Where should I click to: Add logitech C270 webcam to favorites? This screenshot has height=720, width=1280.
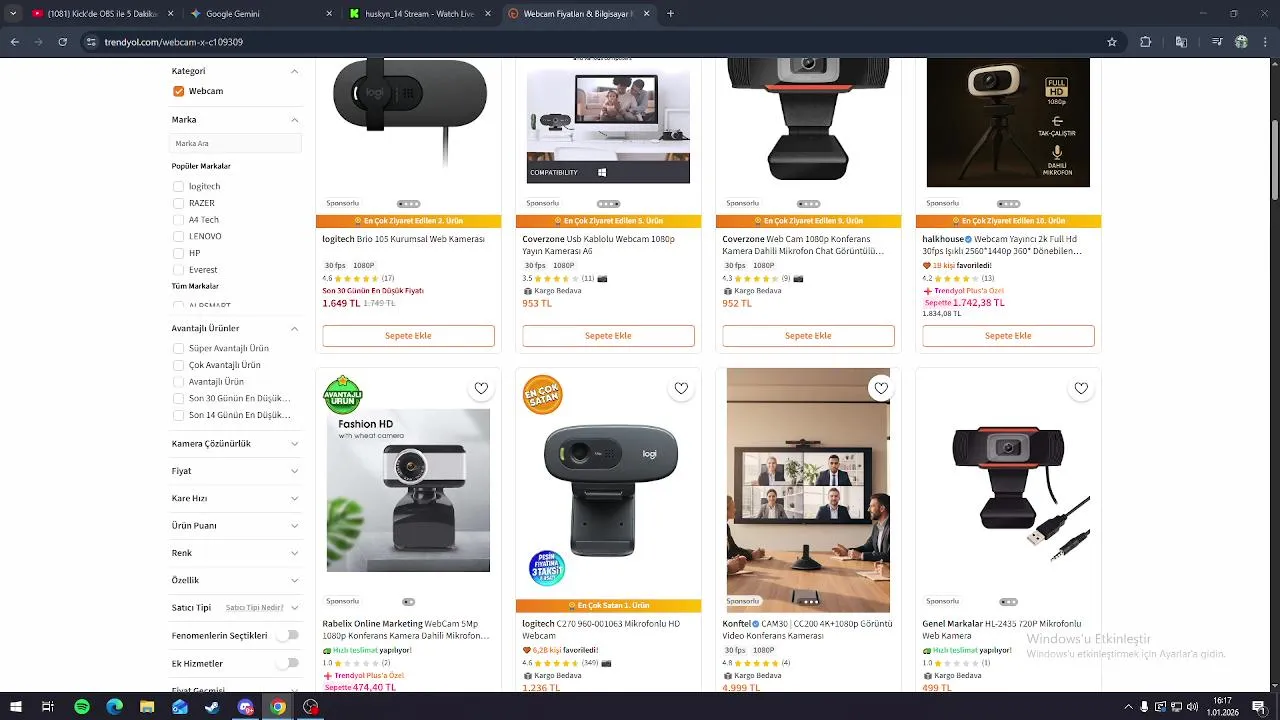(681, 388)
